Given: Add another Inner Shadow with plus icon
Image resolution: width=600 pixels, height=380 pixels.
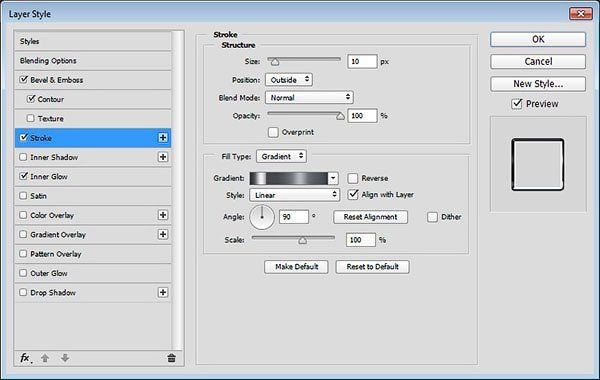Looking at the screenshot, I should [x=163, y=157].
